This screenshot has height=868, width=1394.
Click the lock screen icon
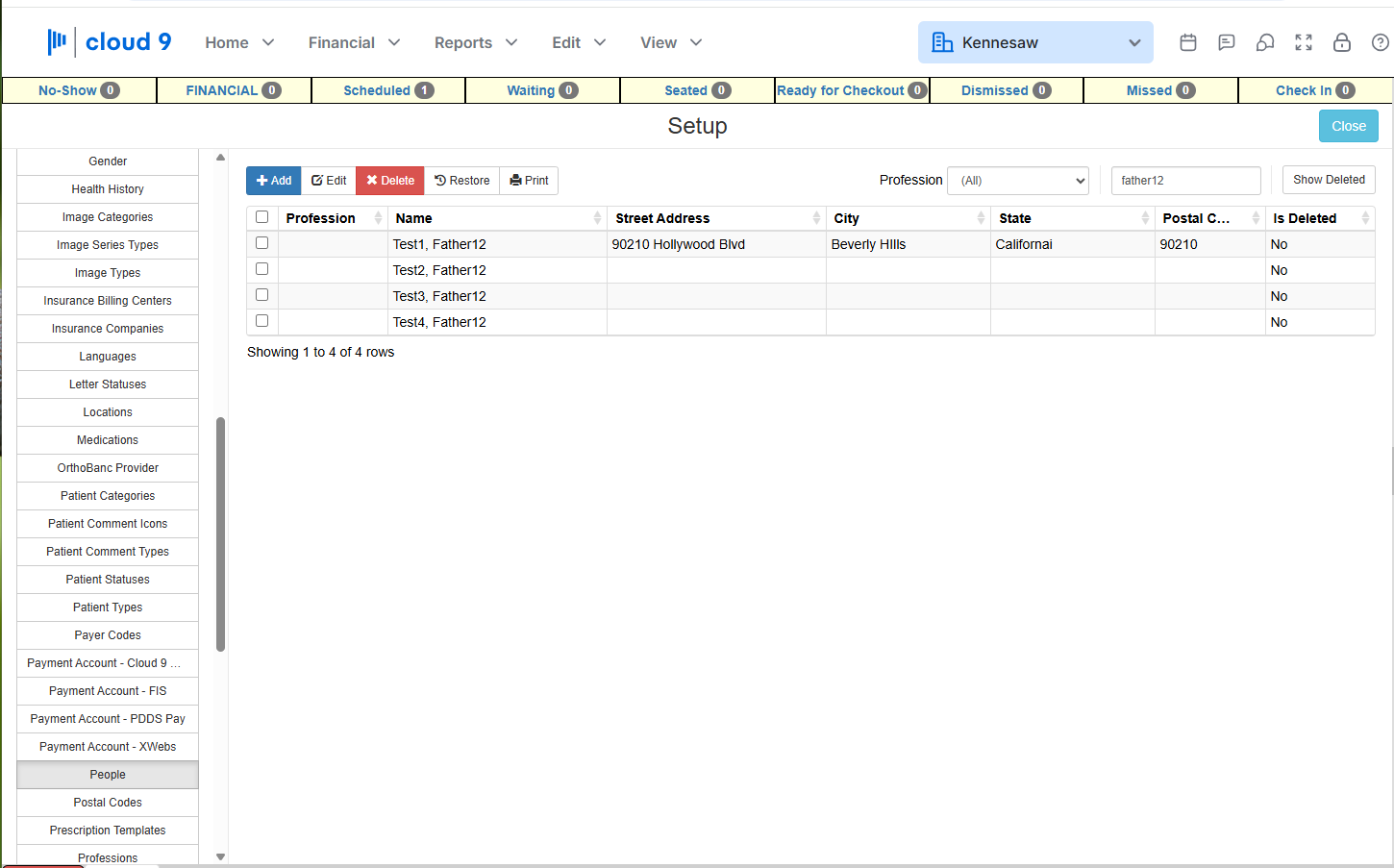(x=1342, y=42)
